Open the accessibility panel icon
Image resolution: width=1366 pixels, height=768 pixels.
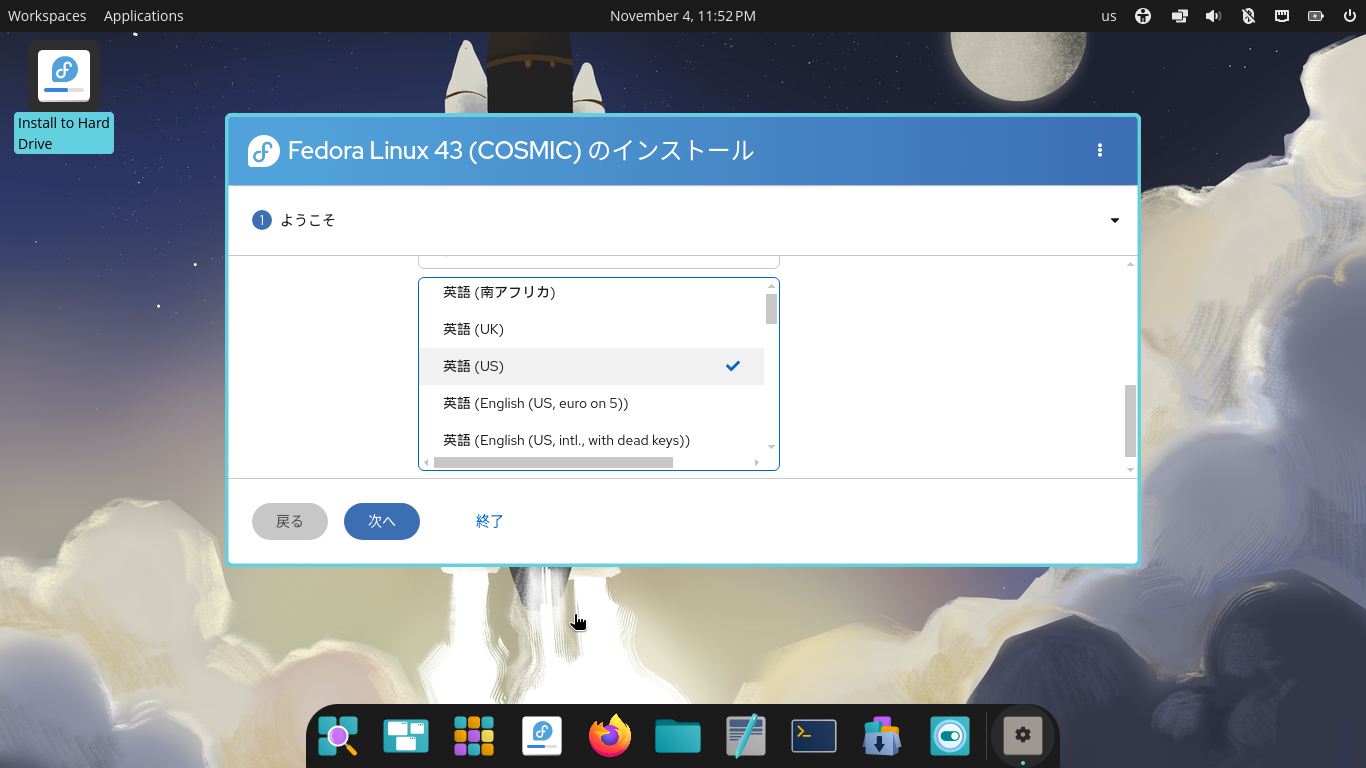[1144, 16]
